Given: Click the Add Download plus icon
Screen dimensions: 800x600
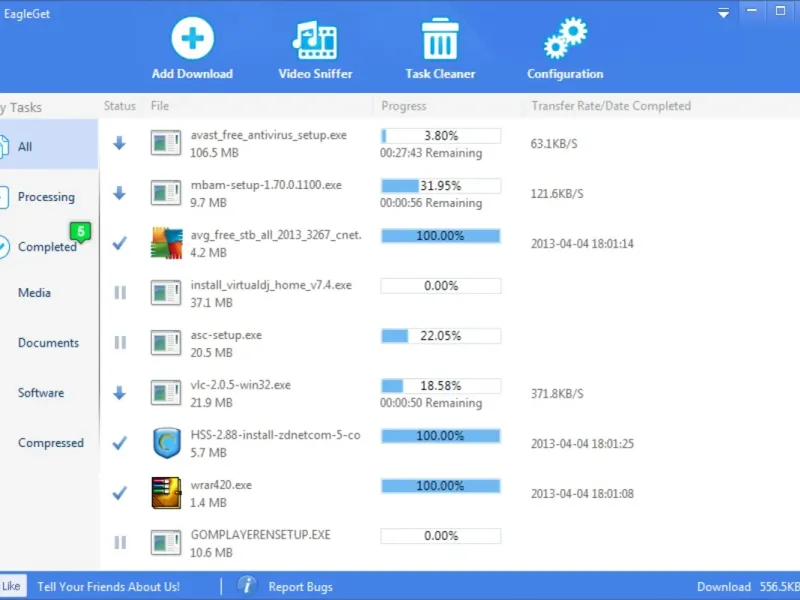Looking at the screenshot, I should (x=192, y=38).
